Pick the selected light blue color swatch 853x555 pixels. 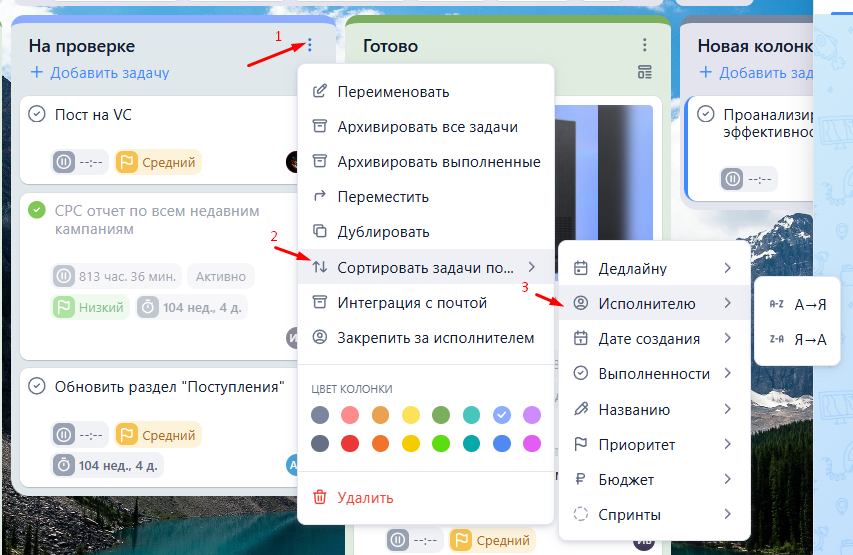click(502, 415)
